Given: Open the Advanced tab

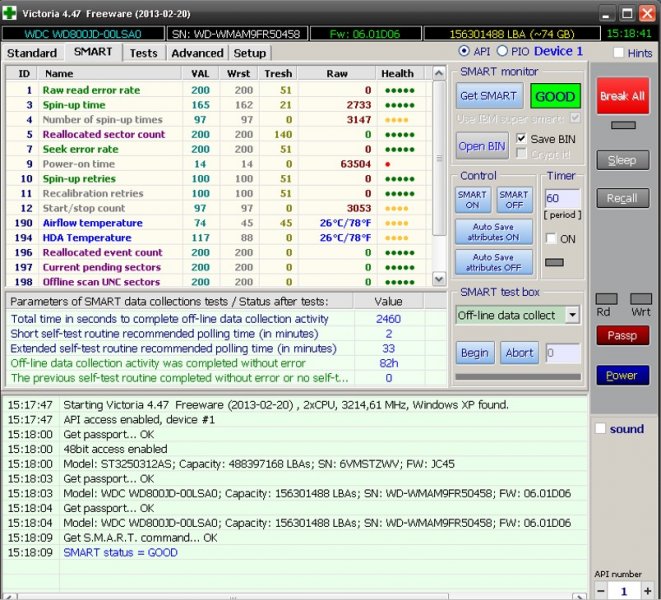Looking at the screenshot, I should [197, 53].
